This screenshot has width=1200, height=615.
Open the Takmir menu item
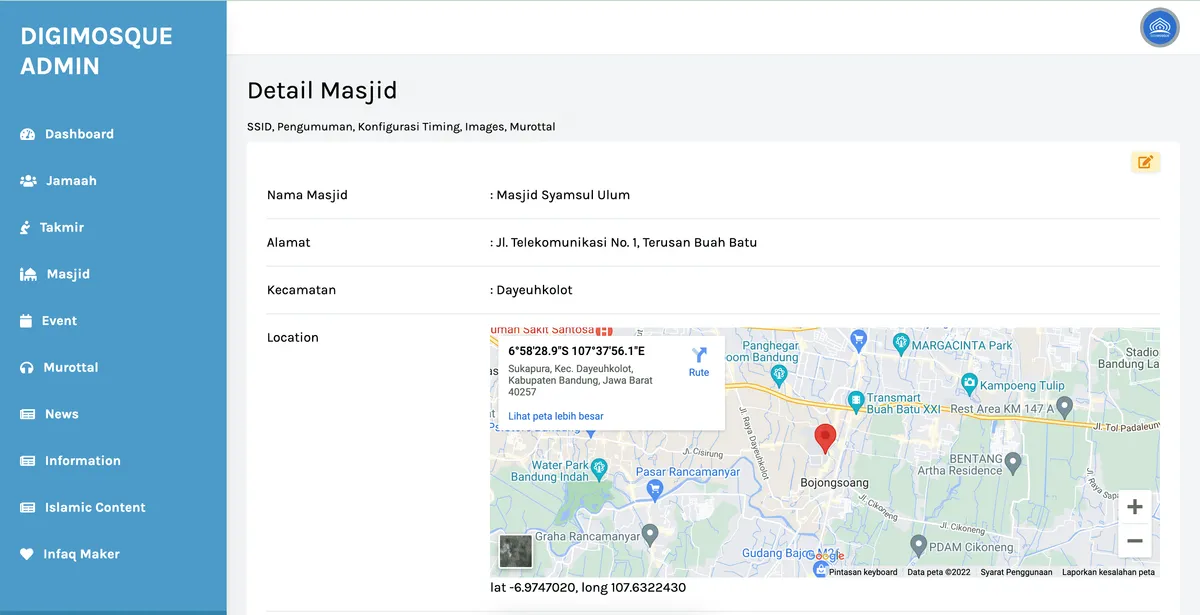(52, 227)
